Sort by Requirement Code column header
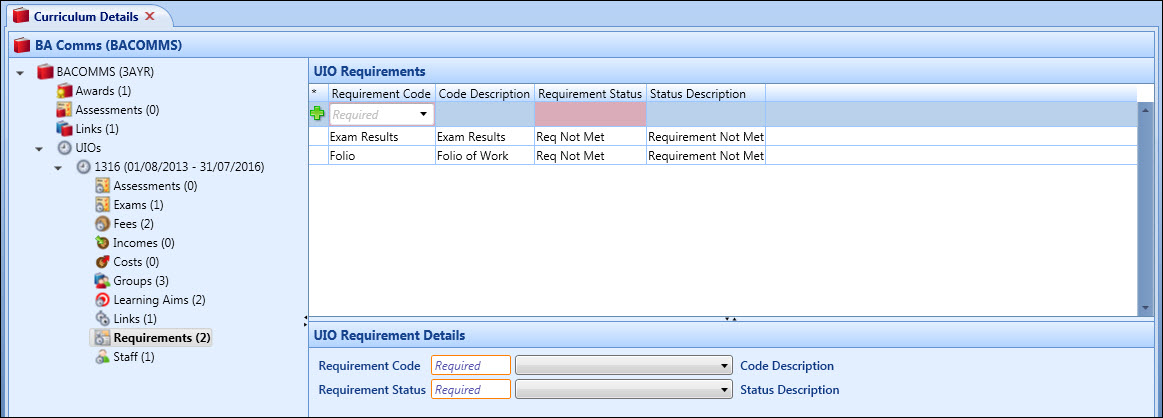 pyautogui.click(x=381, y=94)
